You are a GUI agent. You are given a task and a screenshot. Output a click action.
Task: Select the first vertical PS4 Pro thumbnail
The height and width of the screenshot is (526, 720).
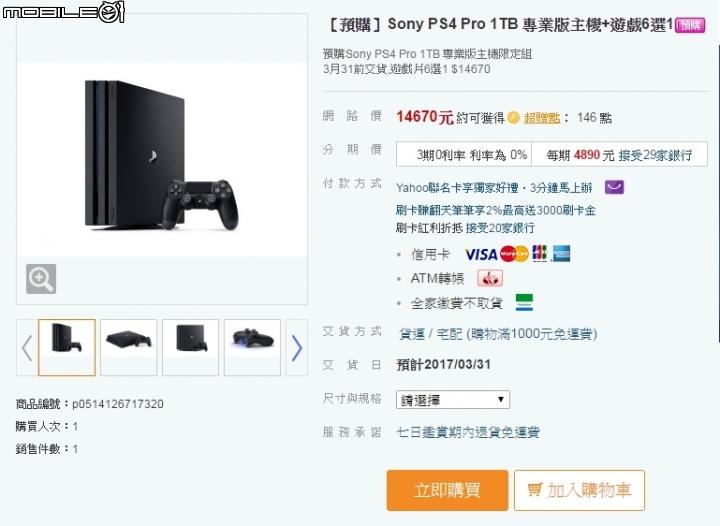67,347
